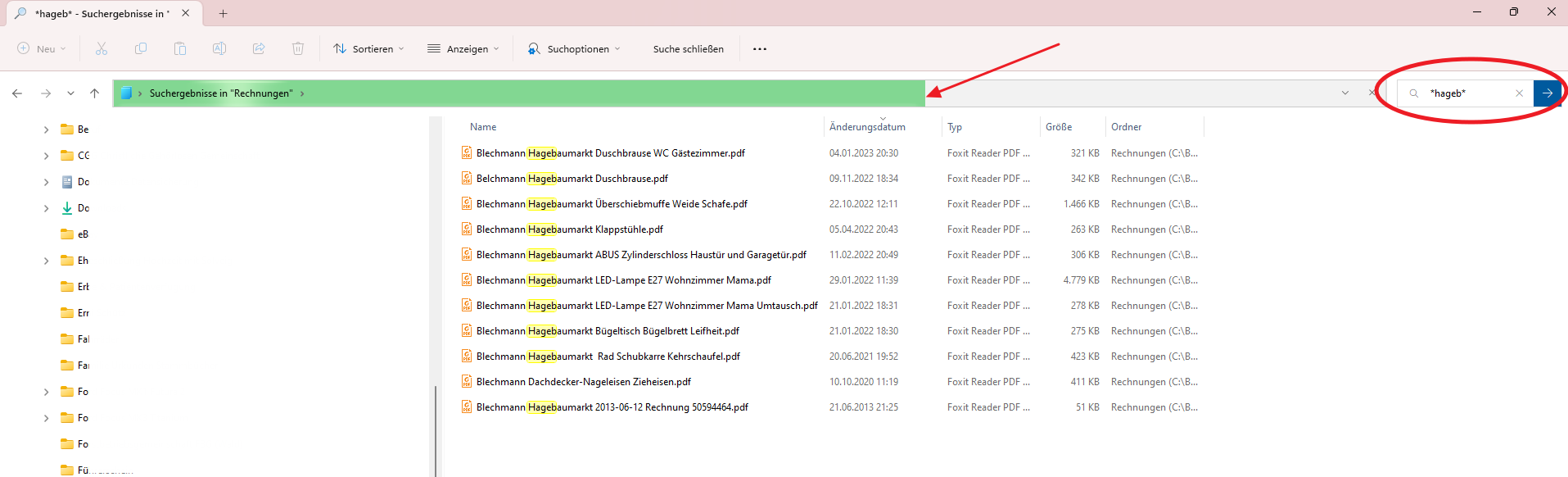Select Rad Schubkarre Kehrschaufel.pdf file
Image resolution: width=1568 pixels, height=477 pixels.
tap(608, 357)
